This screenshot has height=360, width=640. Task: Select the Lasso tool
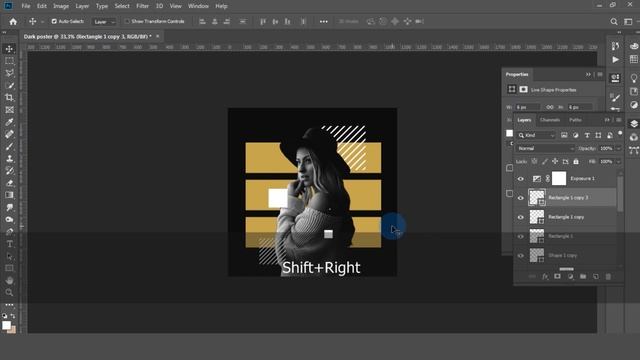pos(9,73)
